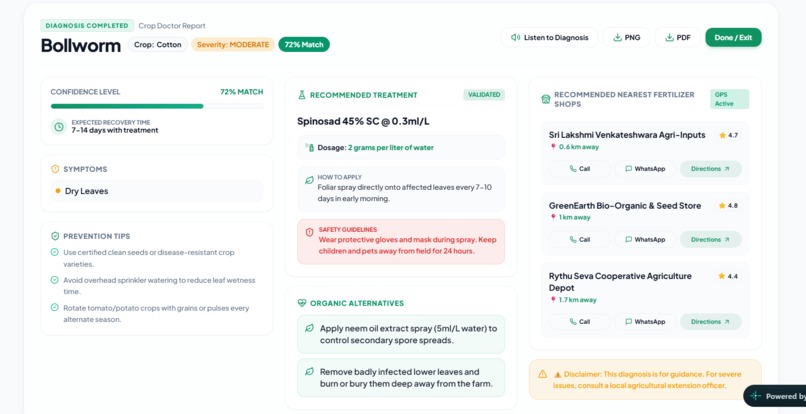
Task: Click the disclaimer warning triangle icon
Action: (542, 374)
